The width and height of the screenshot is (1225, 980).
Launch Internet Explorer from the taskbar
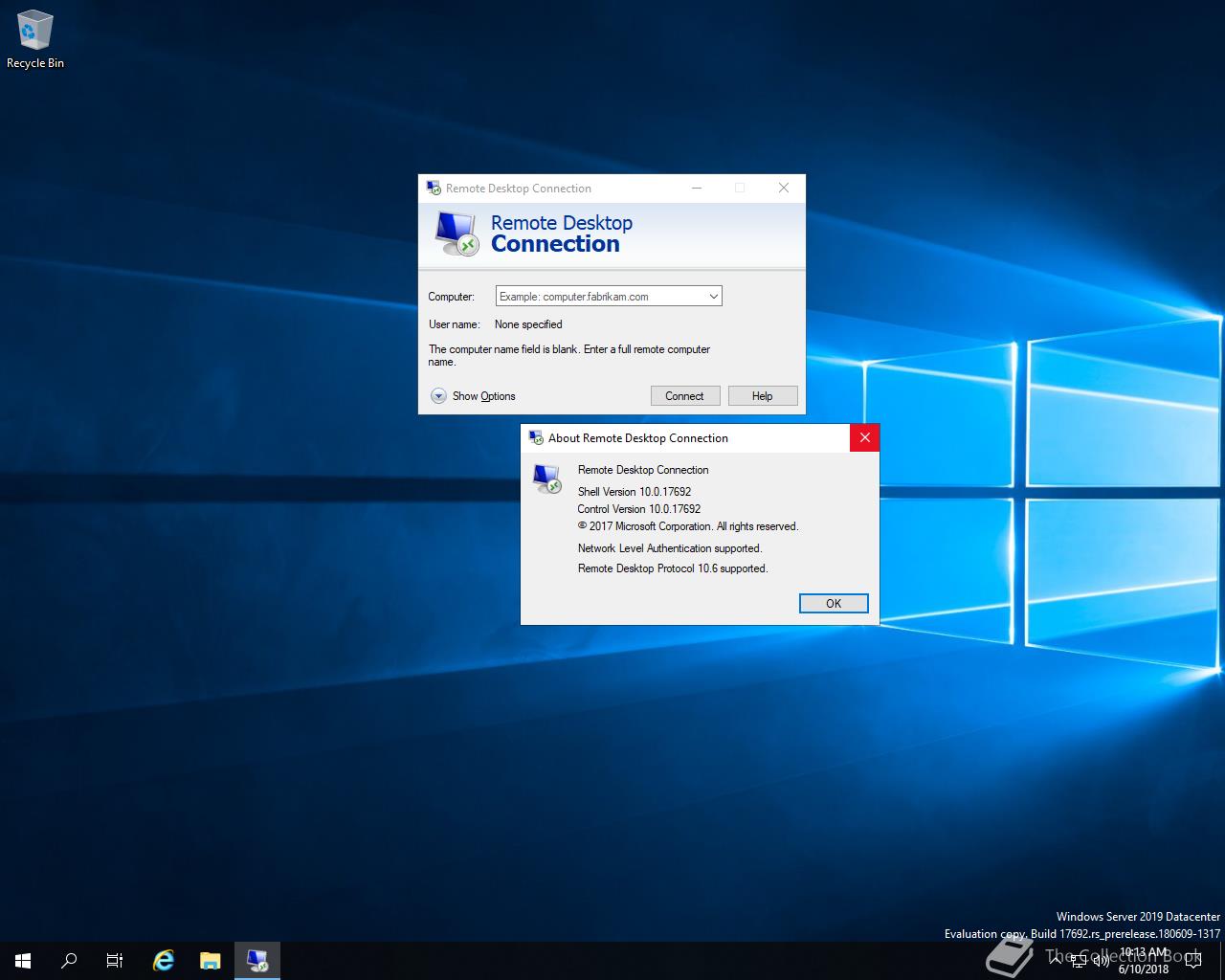(x=165, y=960)
